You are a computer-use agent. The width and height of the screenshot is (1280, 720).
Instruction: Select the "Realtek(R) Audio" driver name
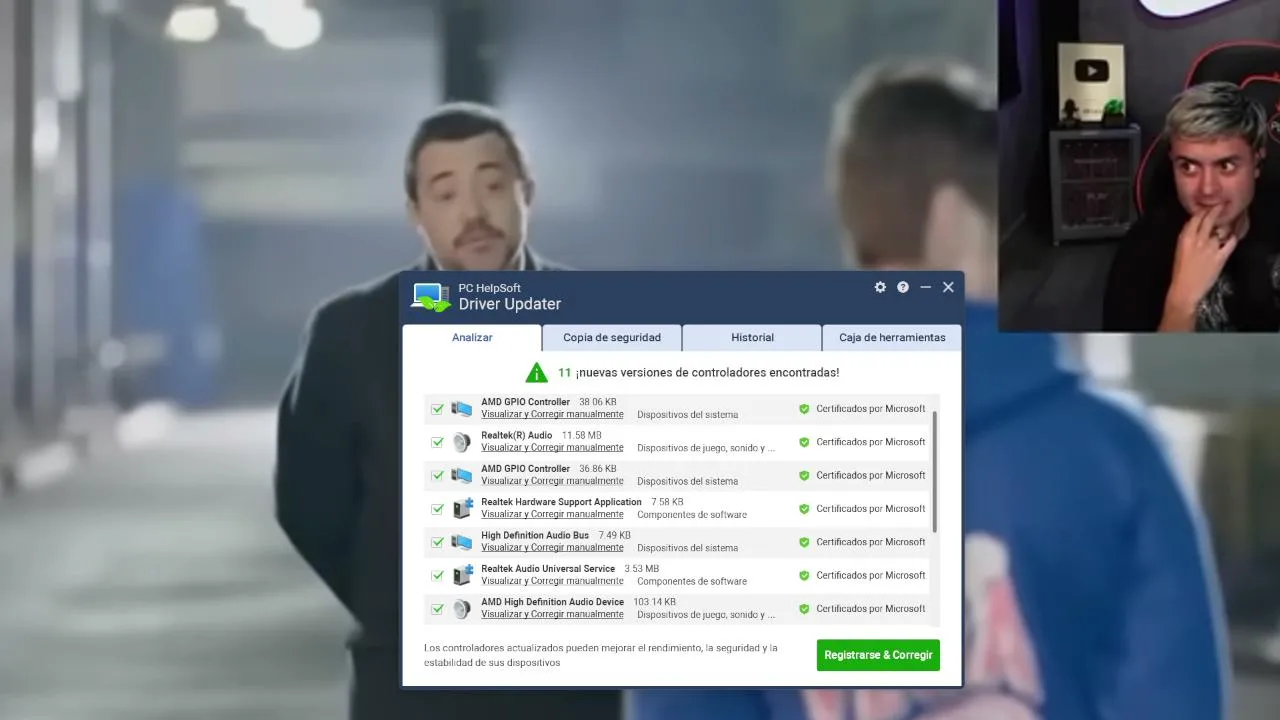tap(516, 436)
